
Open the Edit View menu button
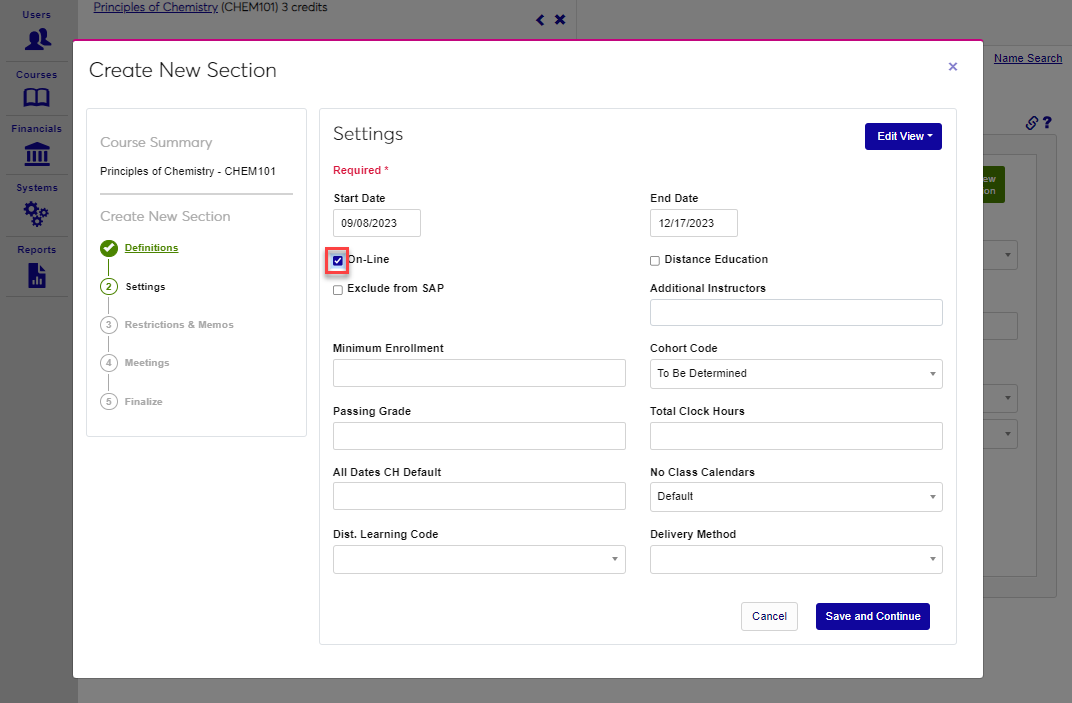click(x=902, y=136)
